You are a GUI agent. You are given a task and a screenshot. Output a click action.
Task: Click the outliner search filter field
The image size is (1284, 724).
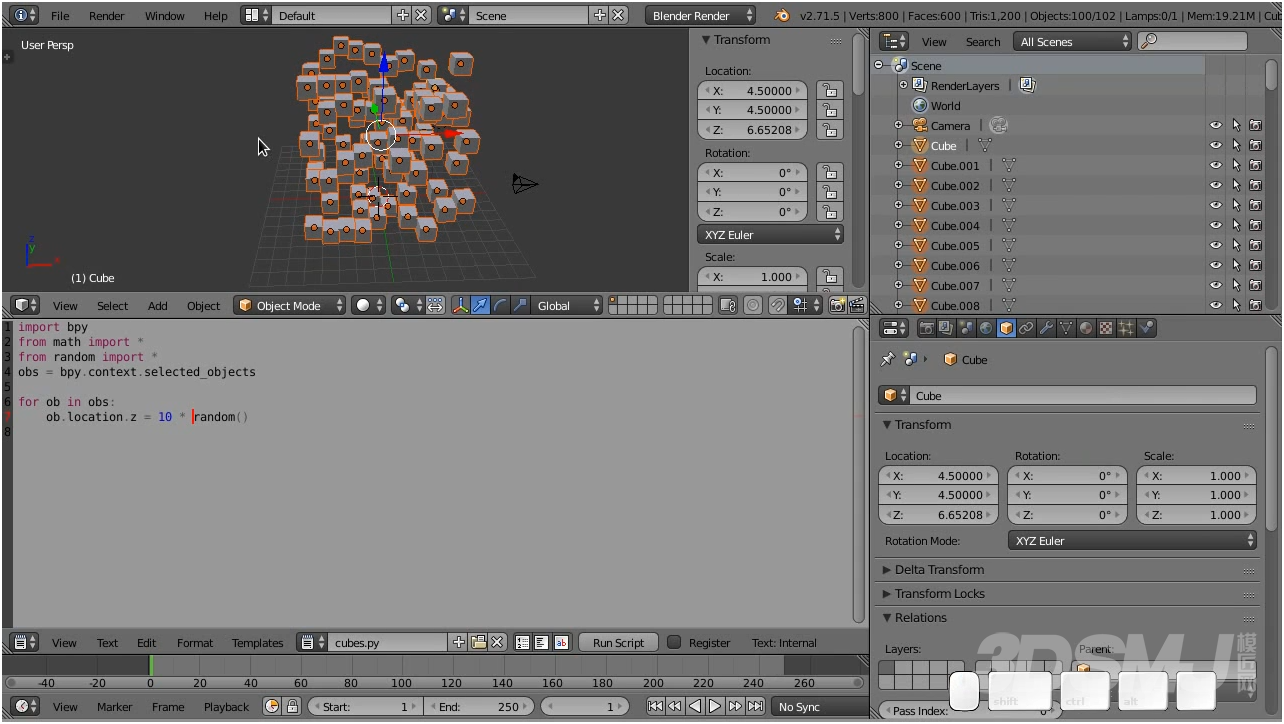pos(1193,42)
